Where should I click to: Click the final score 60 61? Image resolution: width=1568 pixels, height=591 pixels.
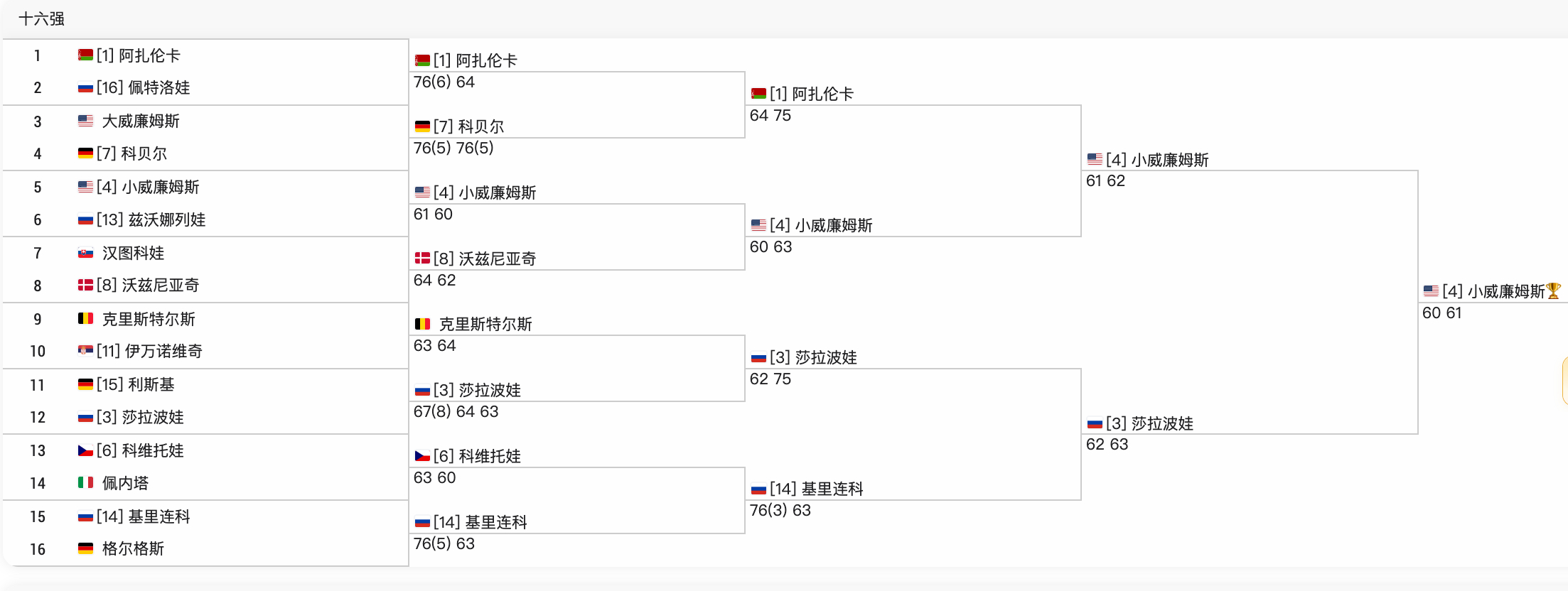point(1442,313)
